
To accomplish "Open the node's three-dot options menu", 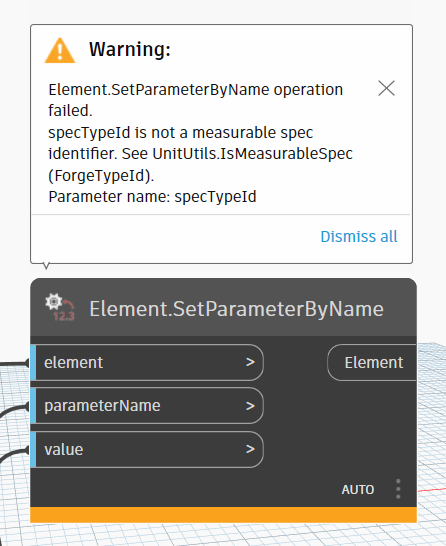I will [x=398, y=489].
